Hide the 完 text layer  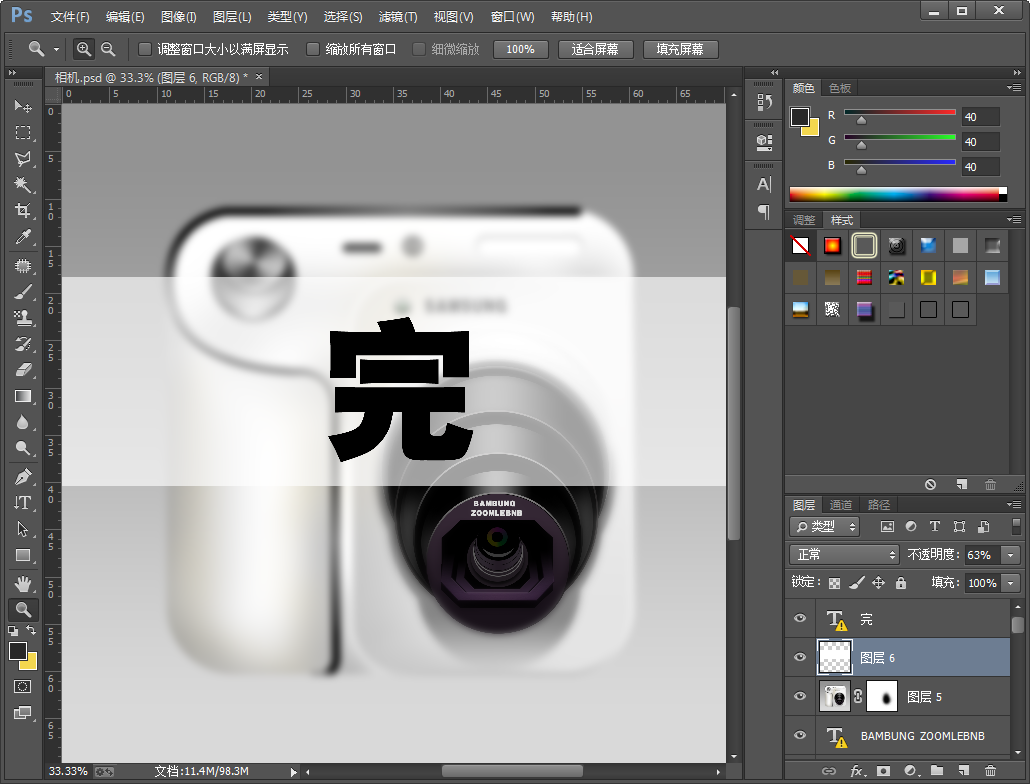click(x=800, y=619)
